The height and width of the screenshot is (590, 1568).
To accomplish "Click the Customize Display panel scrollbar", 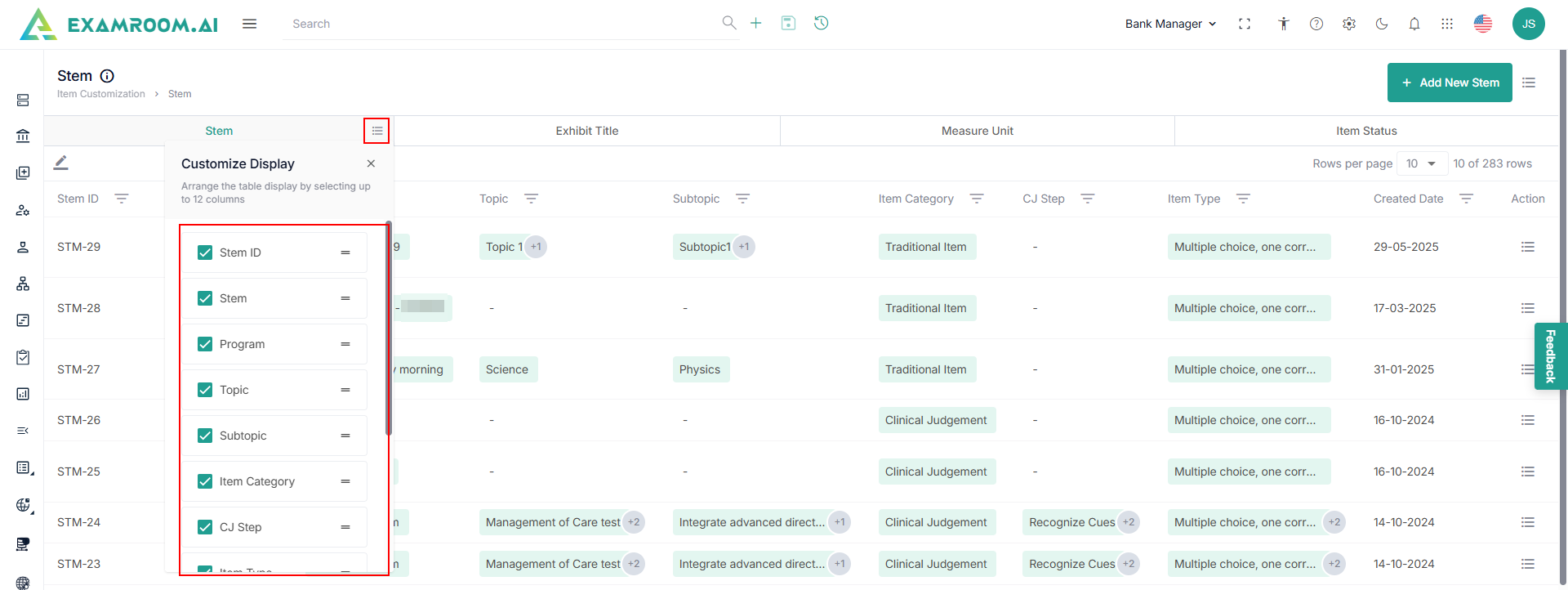I will pos(389,327).
